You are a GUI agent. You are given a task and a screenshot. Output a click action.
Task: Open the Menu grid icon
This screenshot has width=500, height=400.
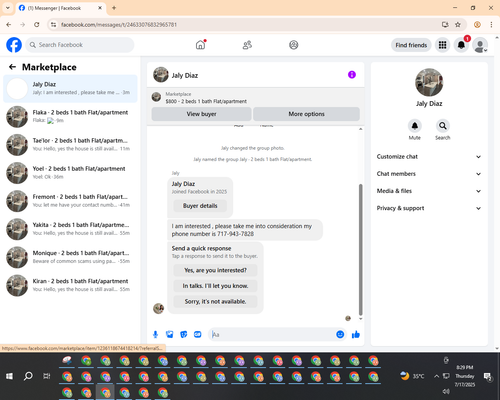tap(442, 45)
